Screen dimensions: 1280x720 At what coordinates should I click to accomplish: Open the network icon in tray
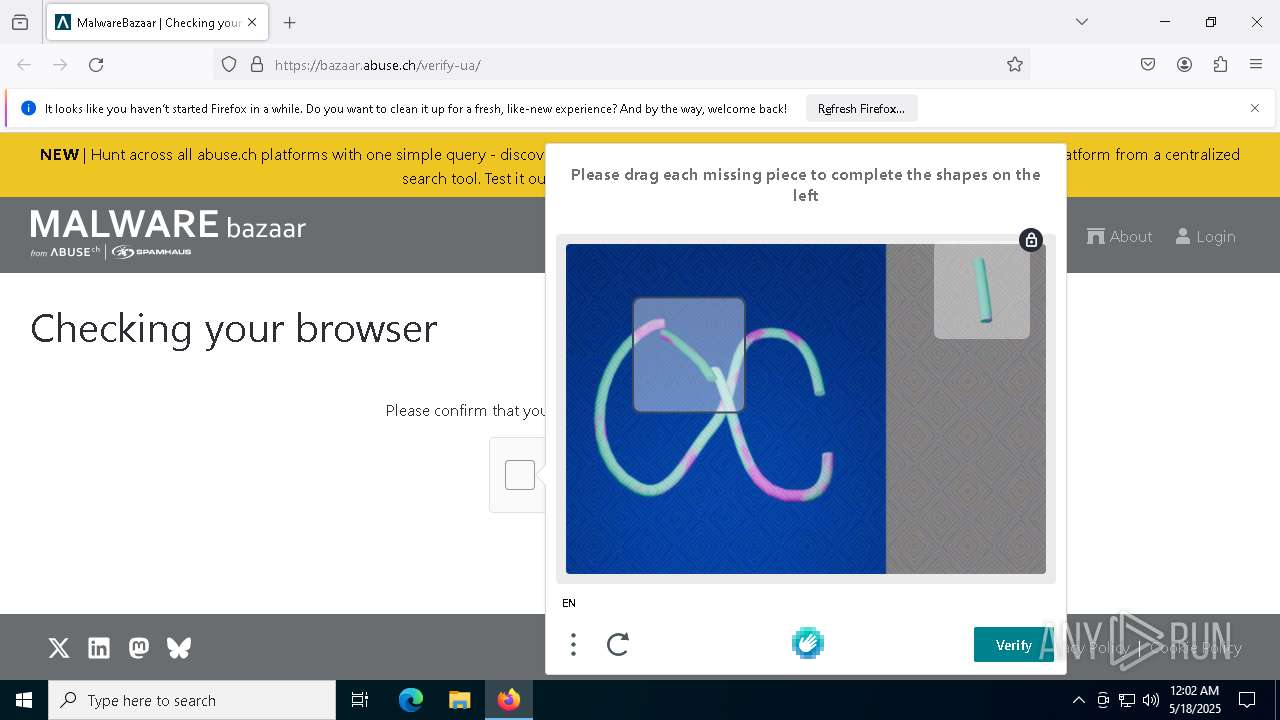[1127, 700]
